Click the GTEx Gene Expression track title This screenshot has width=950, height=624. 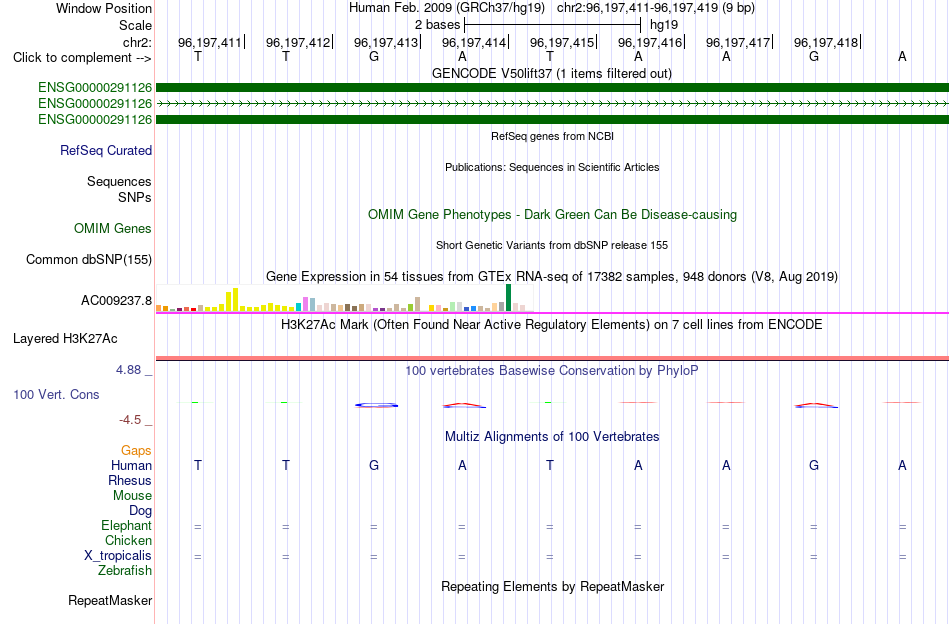tap(552, 277)
